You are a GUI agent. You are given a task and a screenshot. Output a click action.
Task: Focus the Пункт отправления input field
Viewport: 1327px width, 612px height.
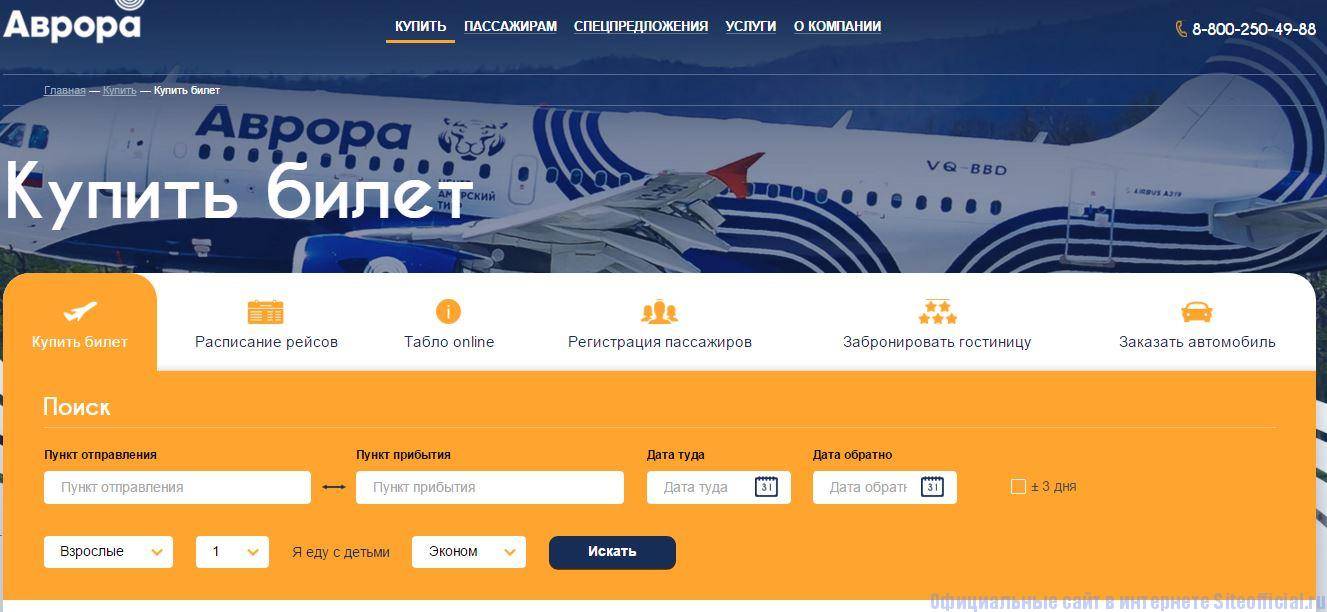[x=177, y=487]
